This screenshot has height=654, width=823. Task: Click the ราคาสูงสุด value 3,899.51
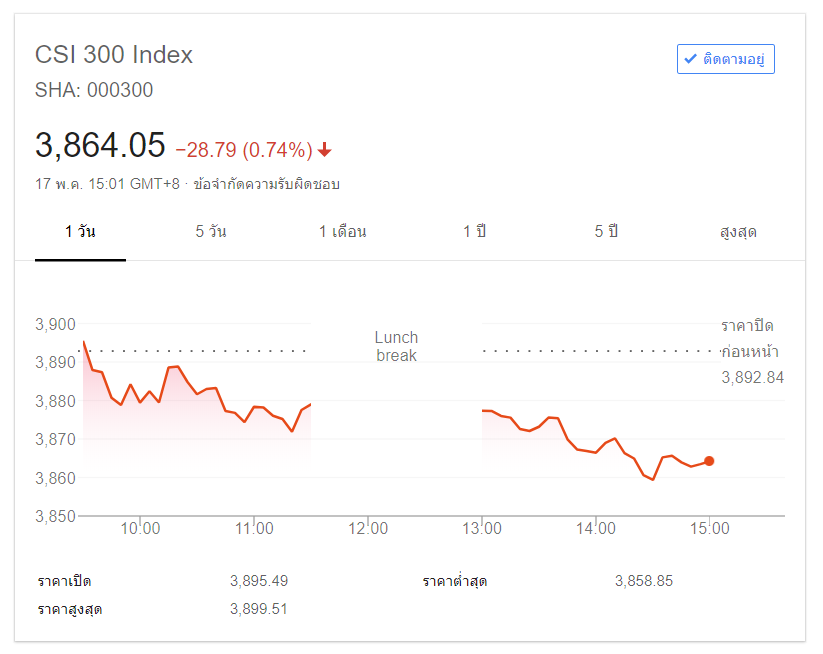[x=258, y=608]
